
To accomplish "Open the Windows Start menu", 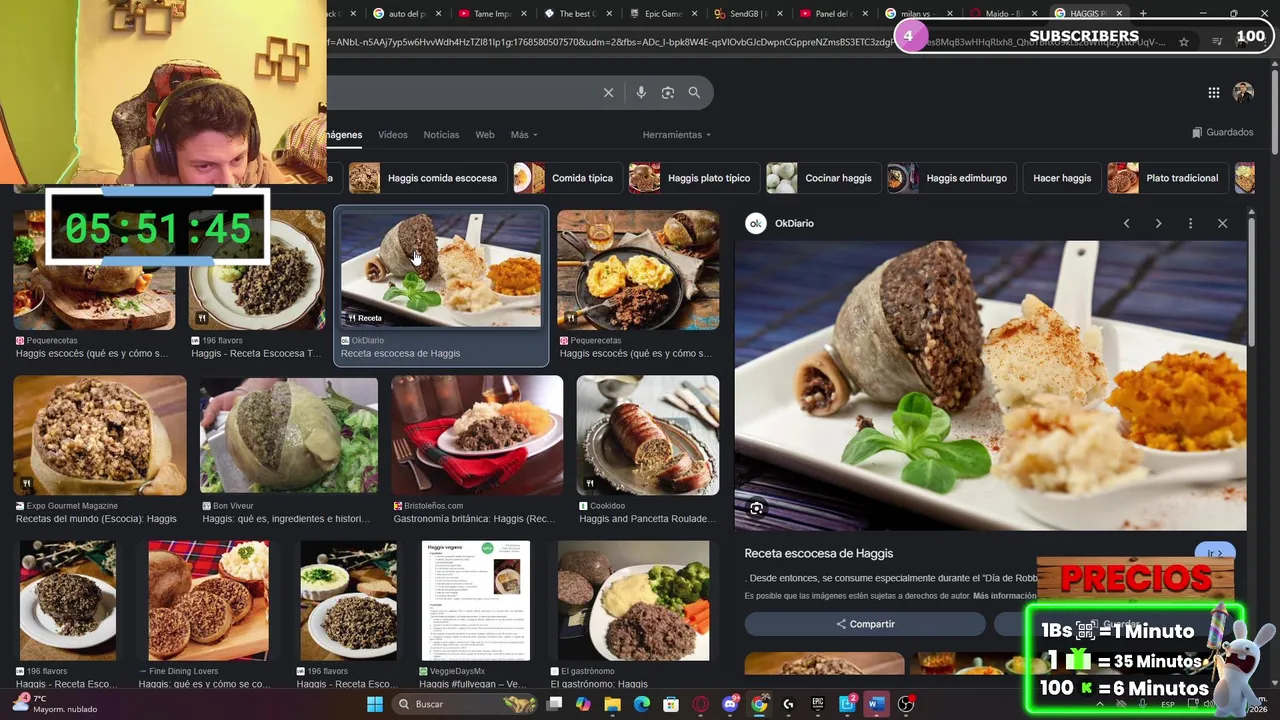I will tap(375, 704).
